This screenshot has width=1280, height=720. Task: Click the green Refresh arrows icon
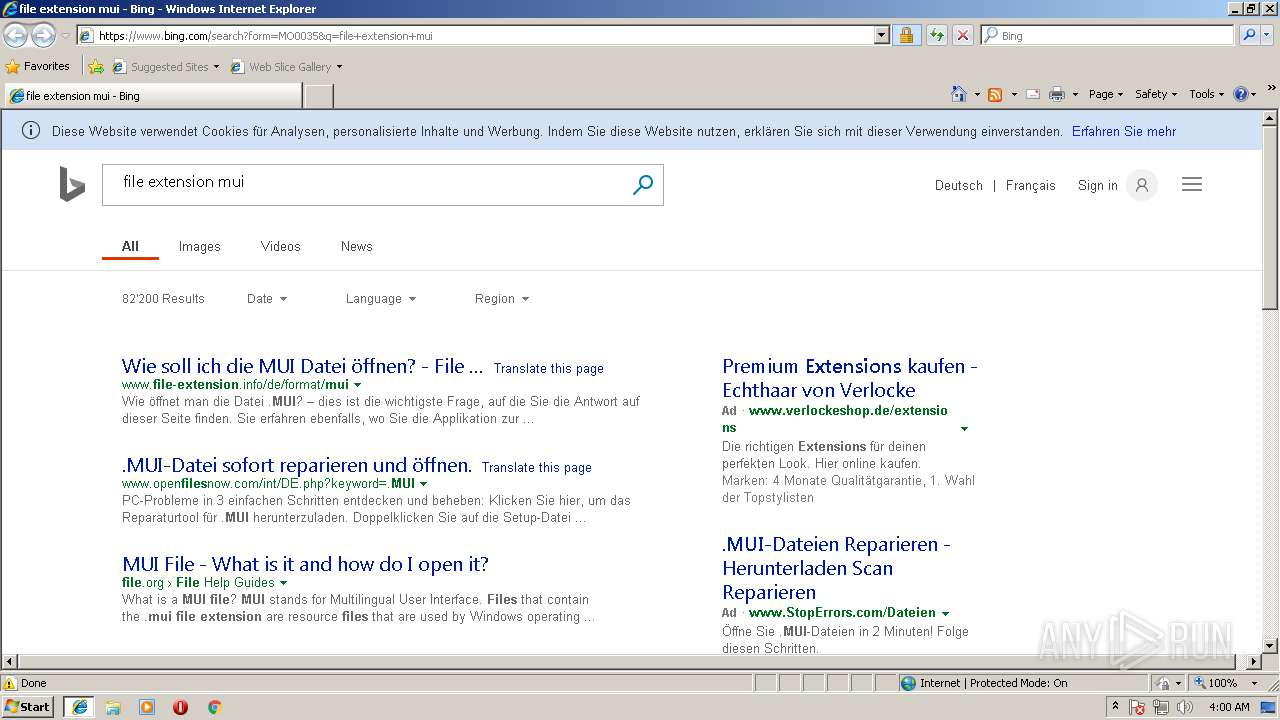[936, 35]
